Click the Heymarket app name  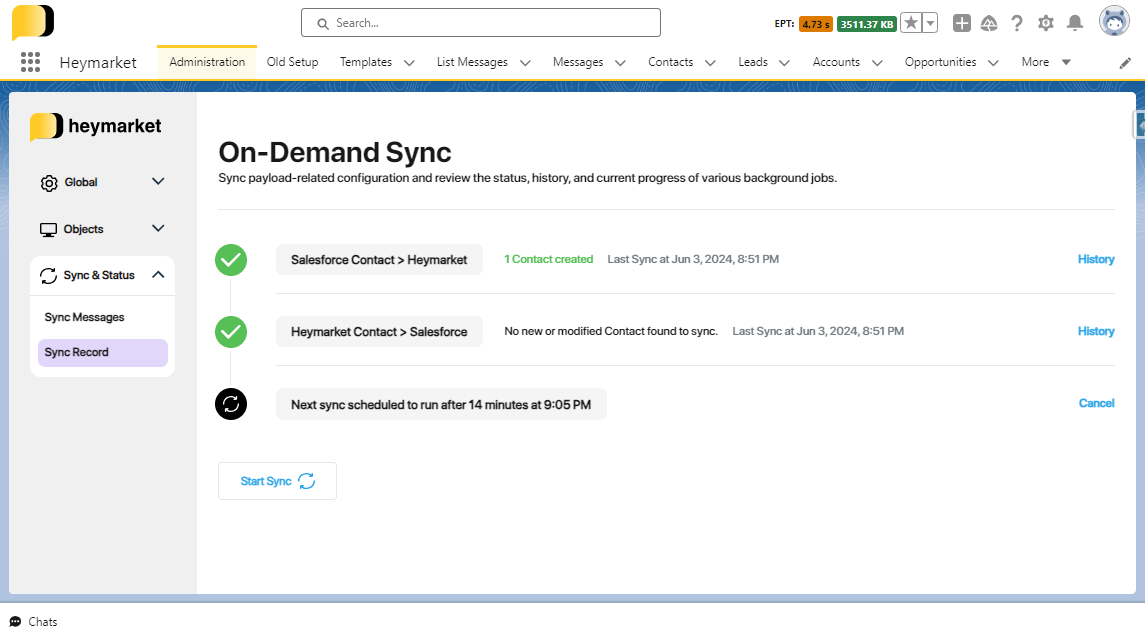(x=98, y=63)
